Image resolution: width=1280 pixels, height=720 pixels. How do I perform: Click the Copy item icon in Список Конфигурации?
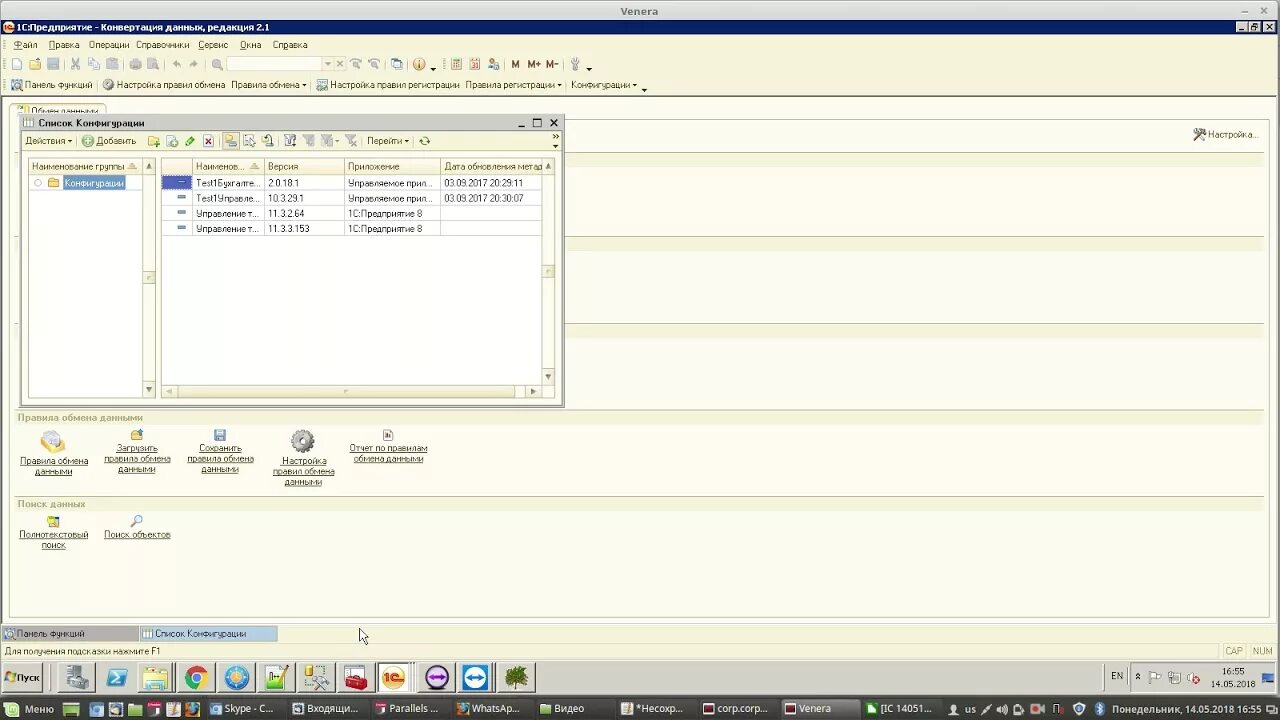172,141
